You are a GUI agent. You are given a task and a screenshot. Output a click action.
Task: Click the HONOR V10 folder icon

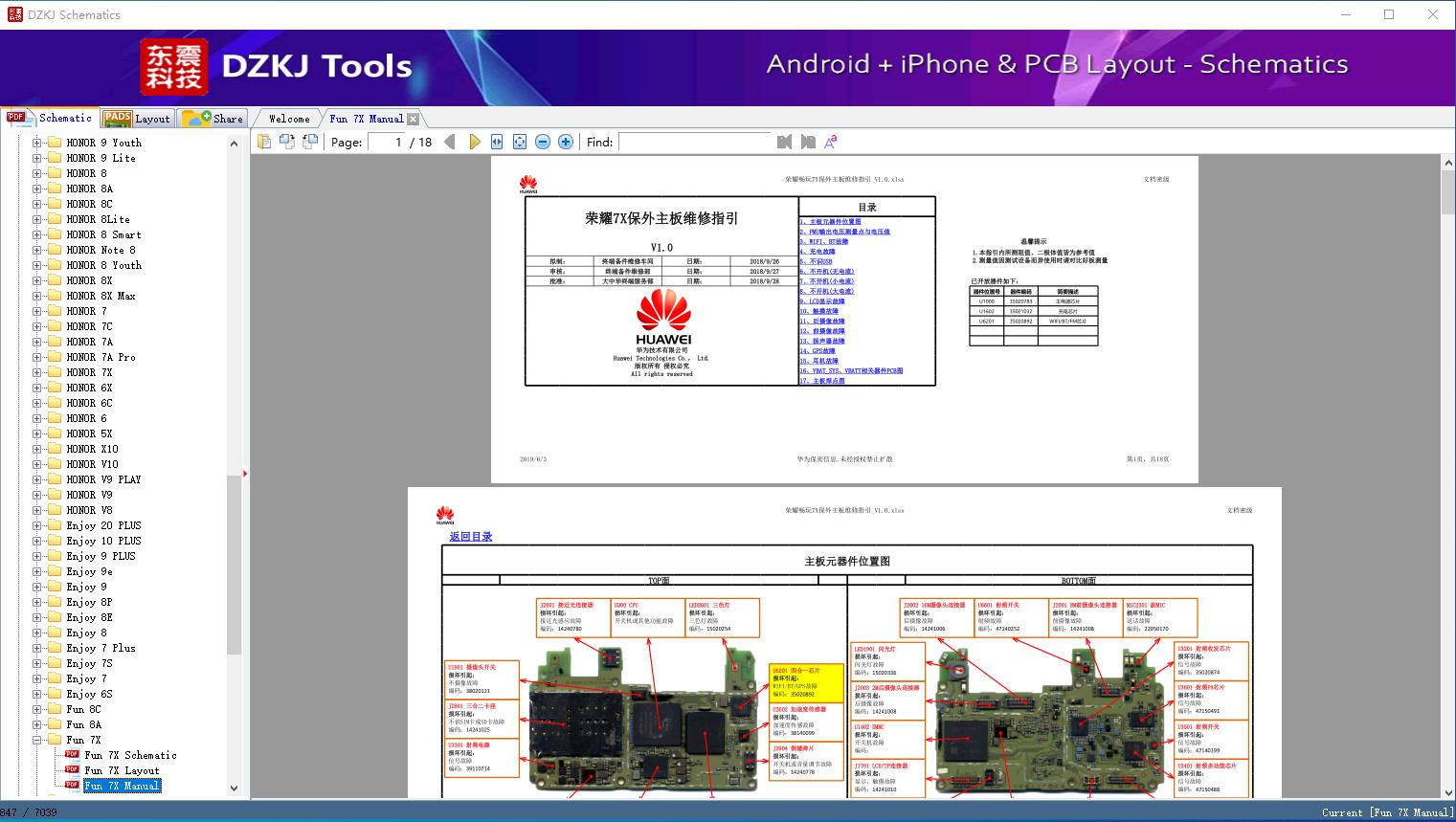(55, 464)
